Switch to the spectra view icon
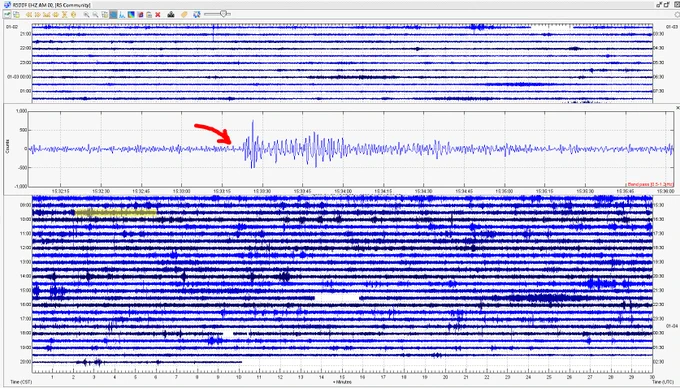 (122, 14)
